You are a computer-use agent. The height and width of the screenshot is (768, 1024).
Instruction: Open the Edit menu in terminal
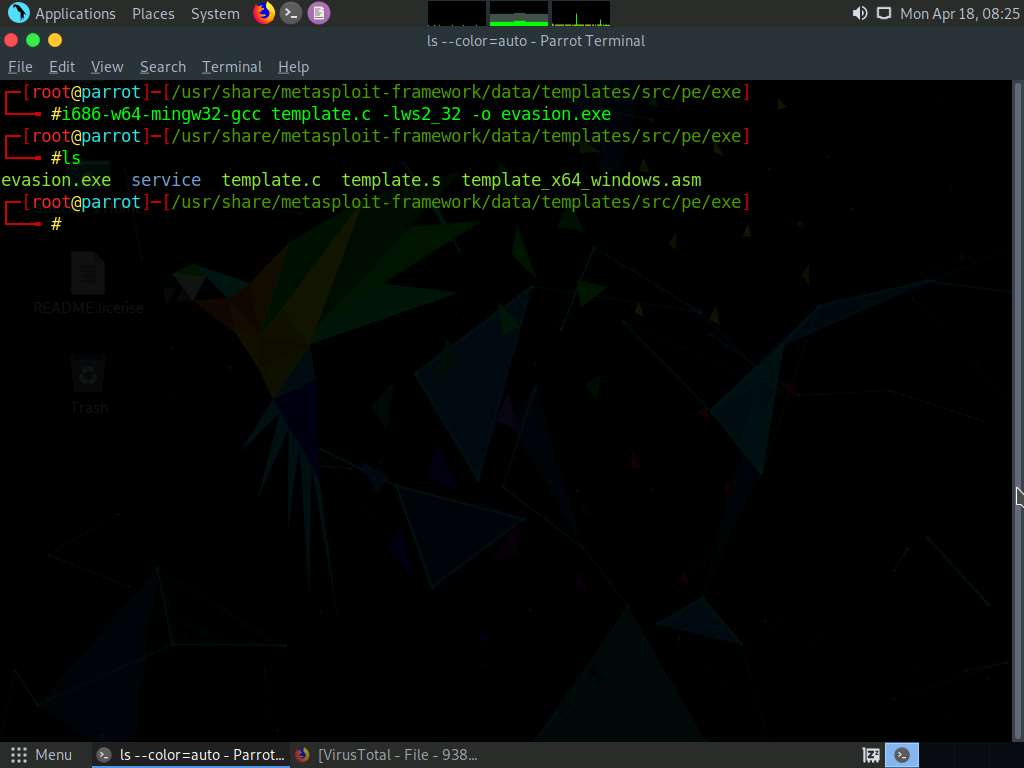coord(62,67)
